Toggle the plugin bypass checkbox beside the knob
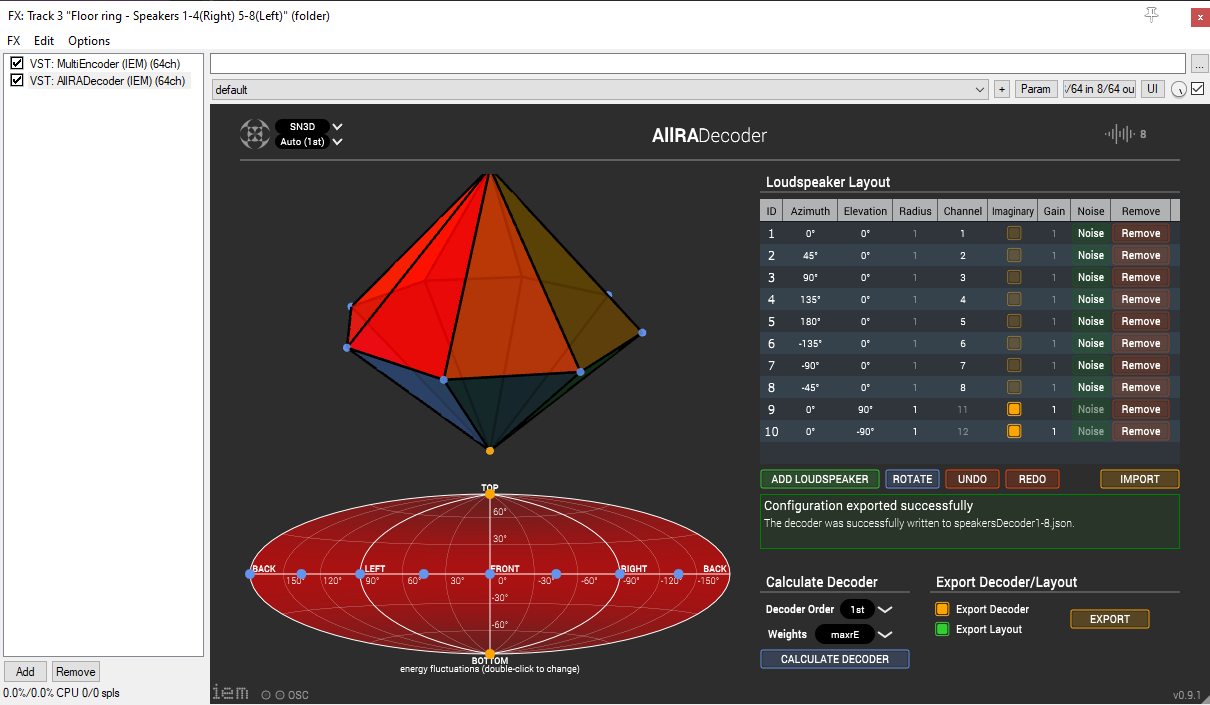1210x705 pixels. click(x=1197, y=89)
